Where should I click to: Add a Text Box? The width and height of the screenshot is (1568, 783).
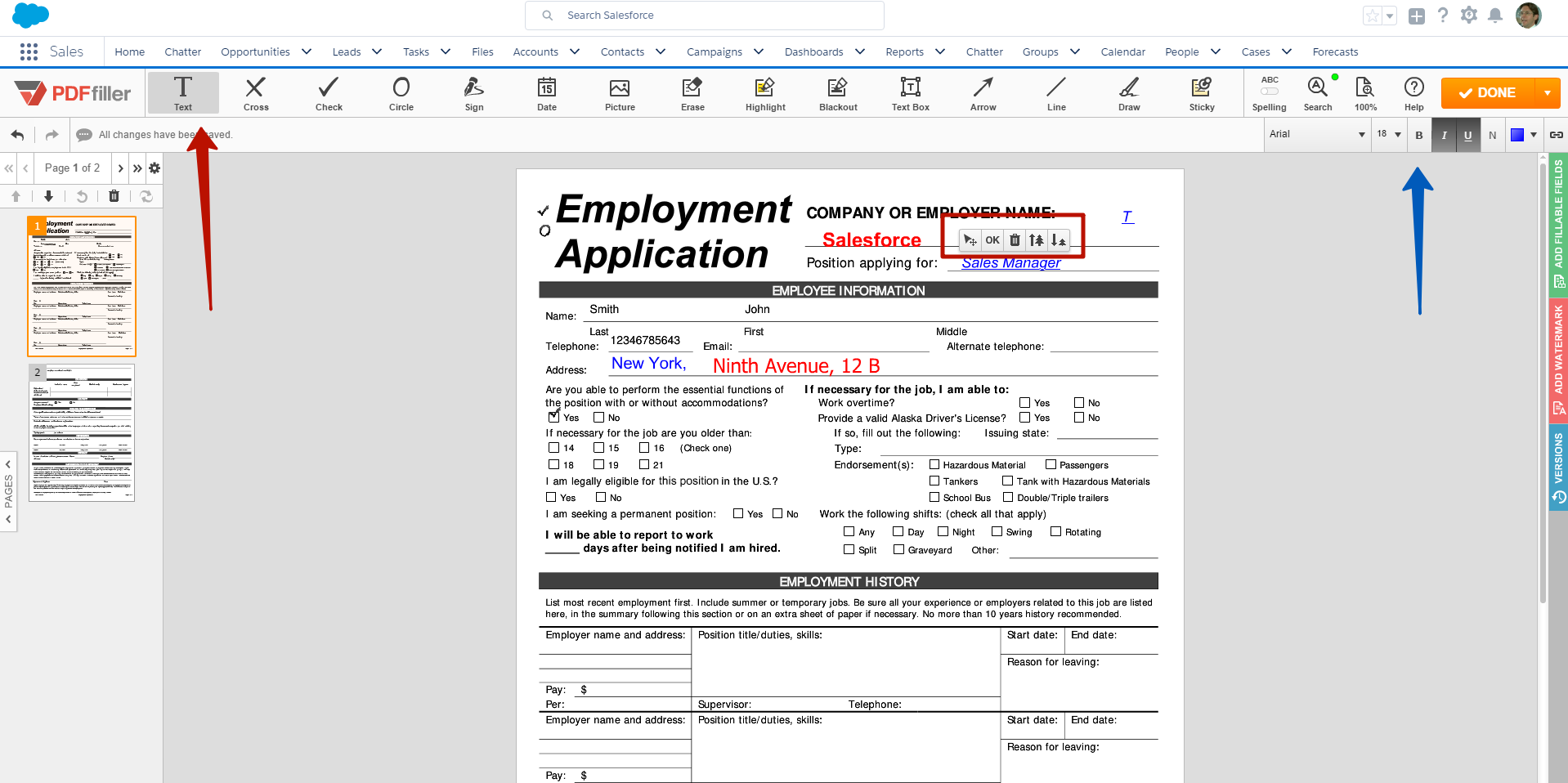911,92
